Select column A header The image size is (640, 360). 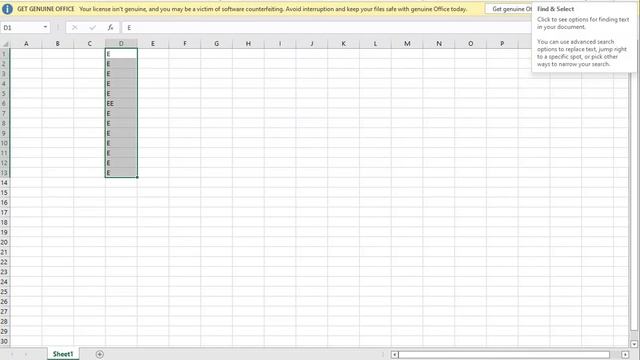tap(26, 44)
